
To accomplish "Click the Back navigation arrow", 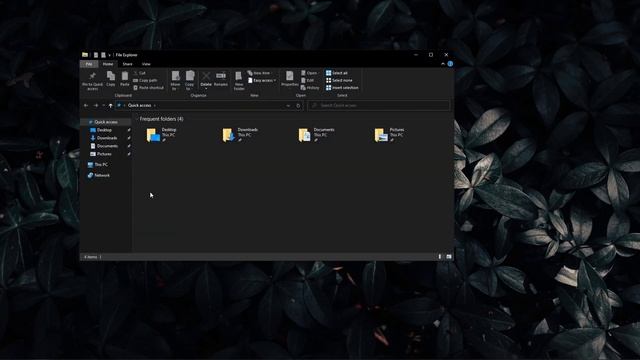I will [86, 105].
